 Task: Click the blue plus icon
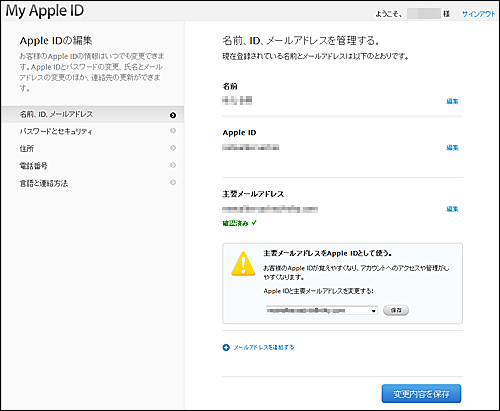coord(226,348)
